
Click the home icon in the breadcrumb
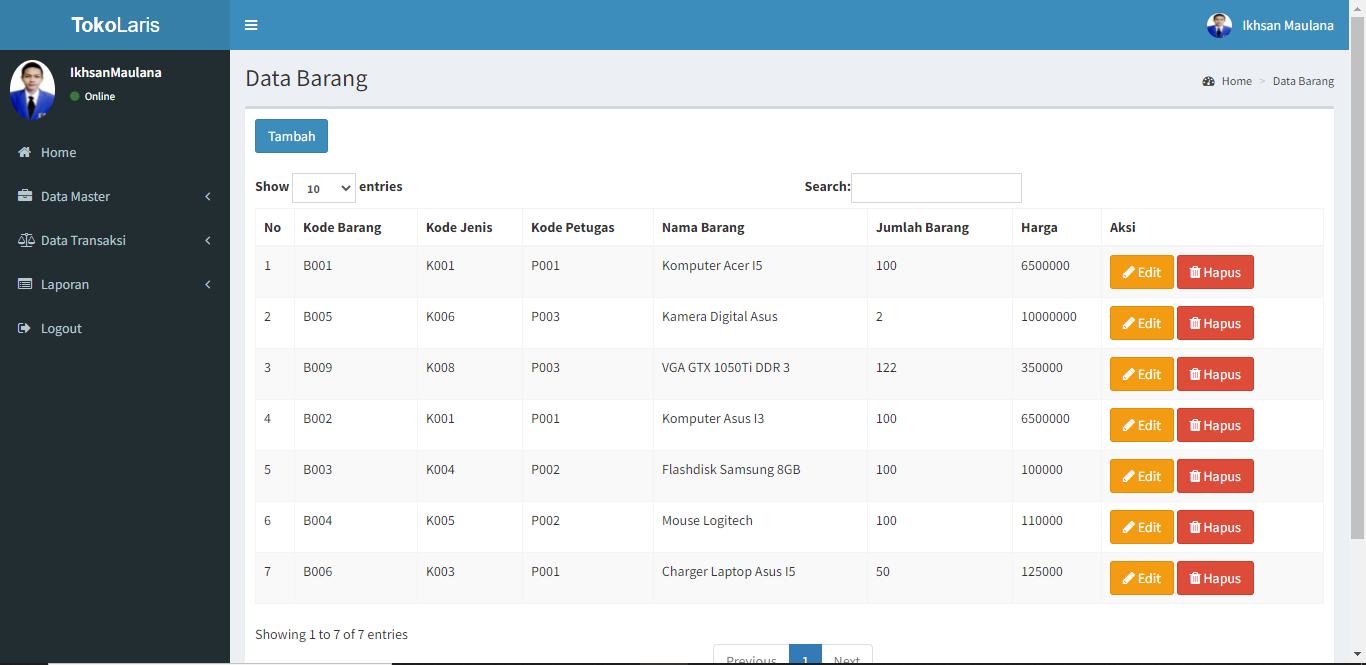(1208, 80)
